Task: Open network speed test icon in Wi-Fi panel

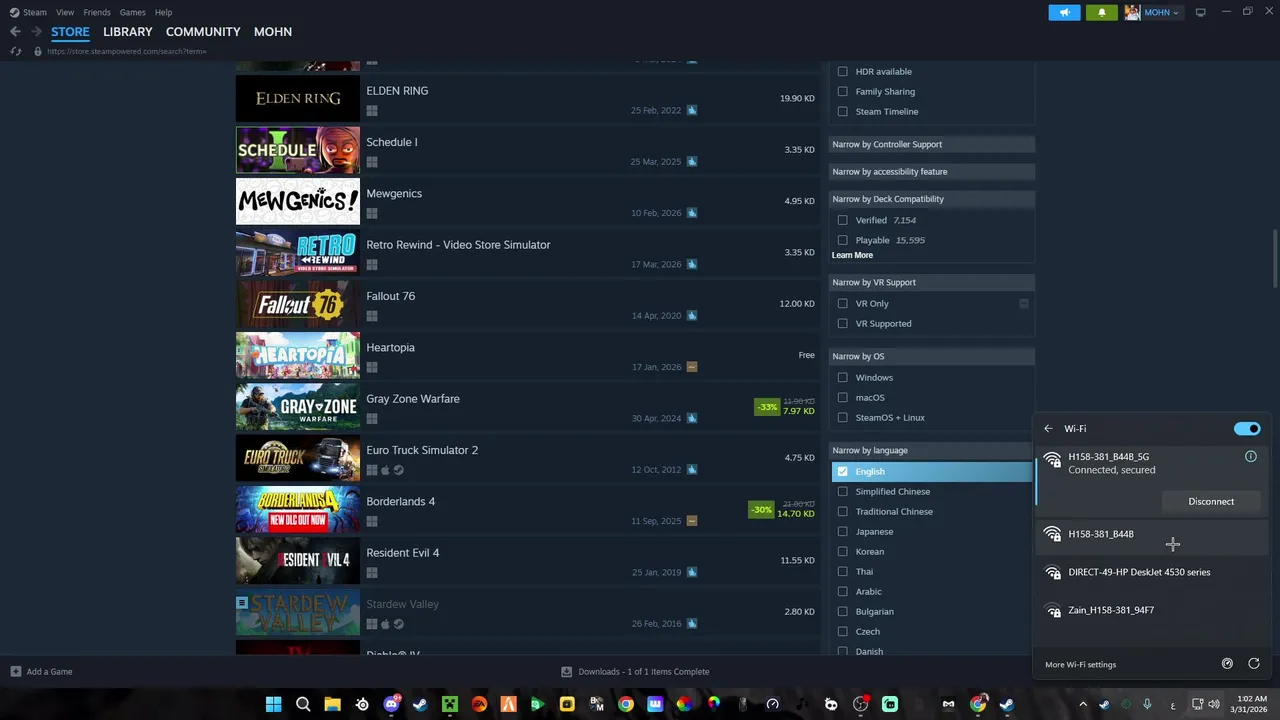Action: click(x=1228, y=664)
